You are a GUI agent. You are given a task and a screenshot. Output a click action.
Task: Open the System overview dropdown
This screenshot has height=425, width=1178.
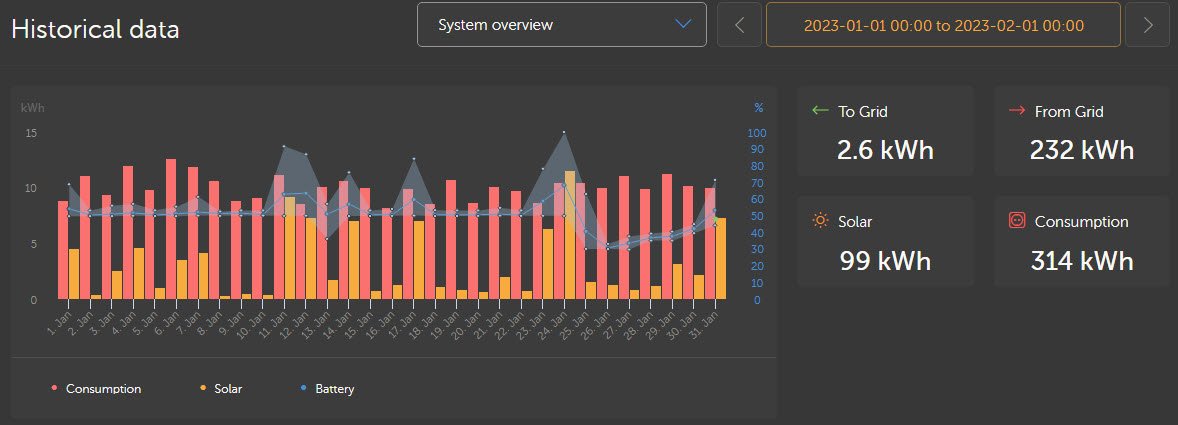tap(561, 25)
